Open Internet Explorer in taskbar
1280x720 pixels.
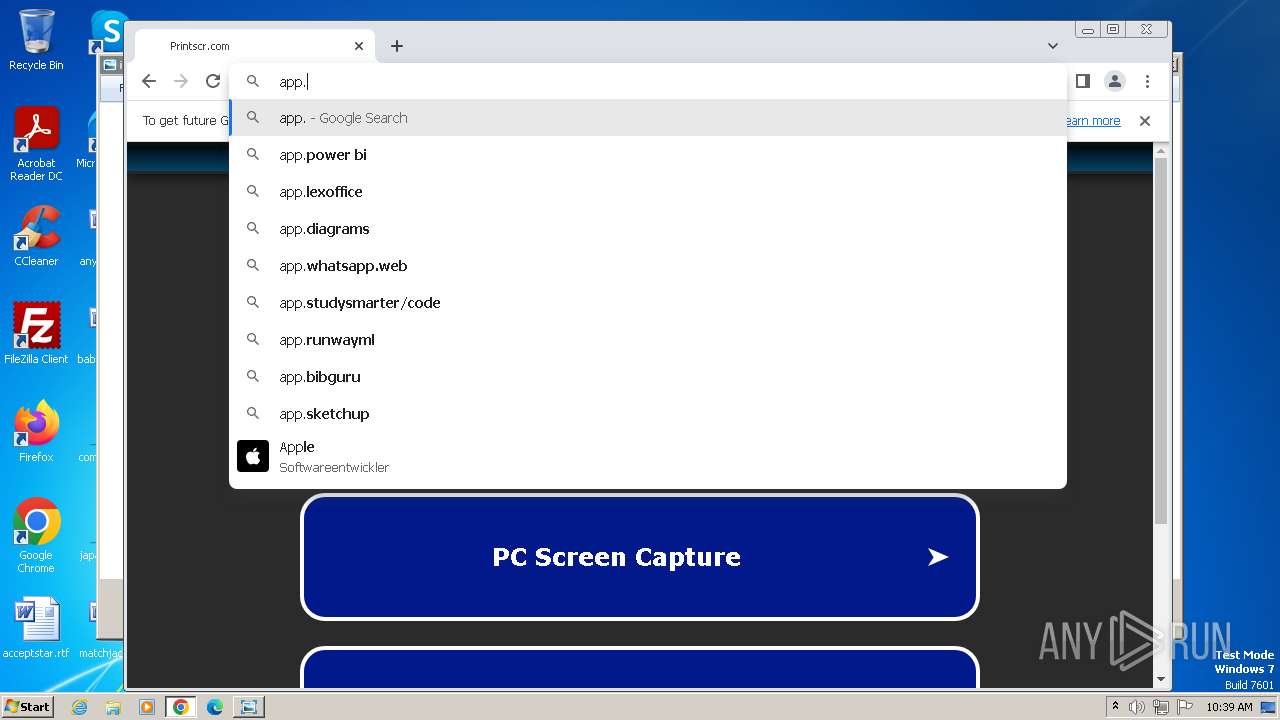pos(79,707)
